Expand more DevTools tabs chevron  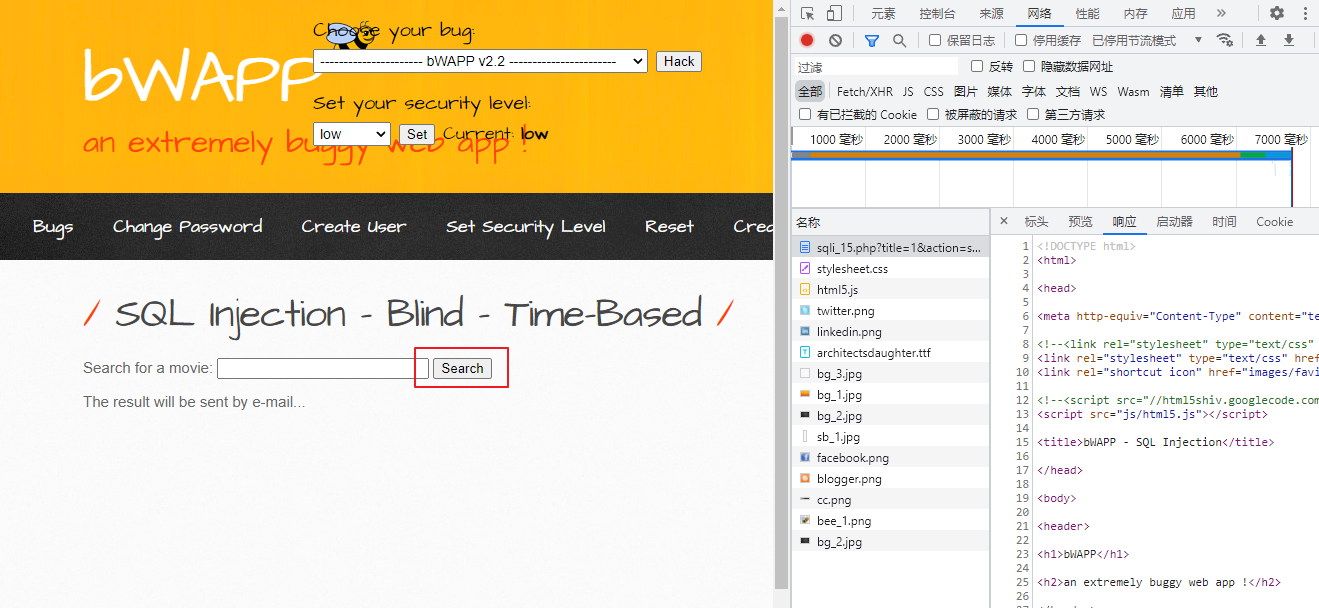pos(1221,13)
